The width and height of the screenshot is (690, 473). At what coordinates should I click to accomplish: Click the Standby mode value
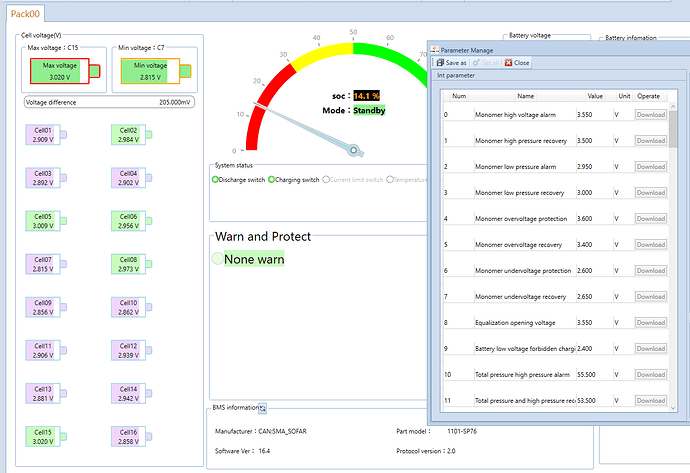click(369, 110)
